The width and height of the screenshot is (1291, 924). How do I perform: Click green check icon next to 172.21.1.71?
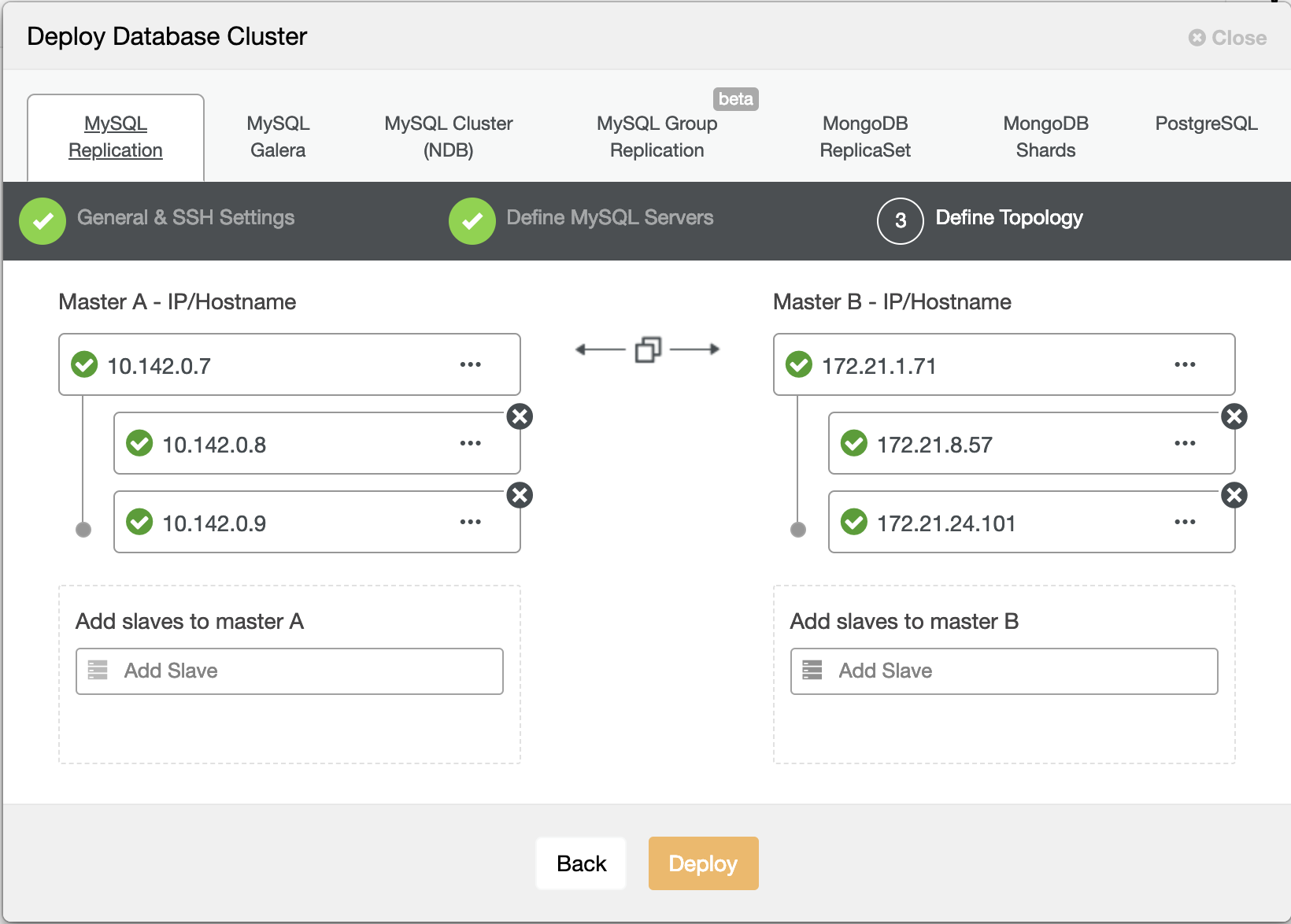(799, 364)
